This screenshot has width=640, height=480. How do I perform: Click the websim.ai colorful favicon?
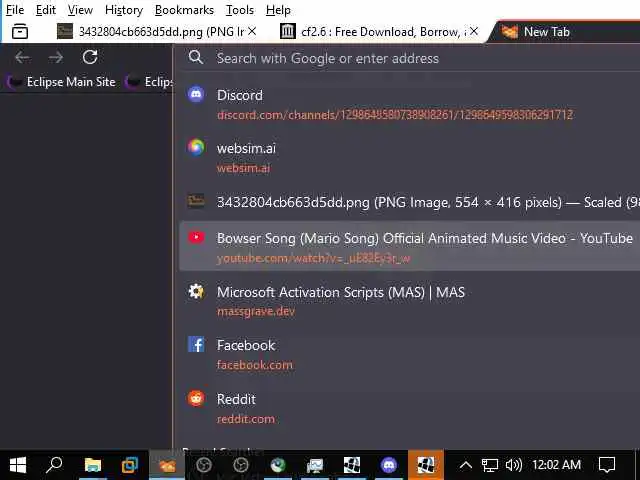[x=196, y=147]
